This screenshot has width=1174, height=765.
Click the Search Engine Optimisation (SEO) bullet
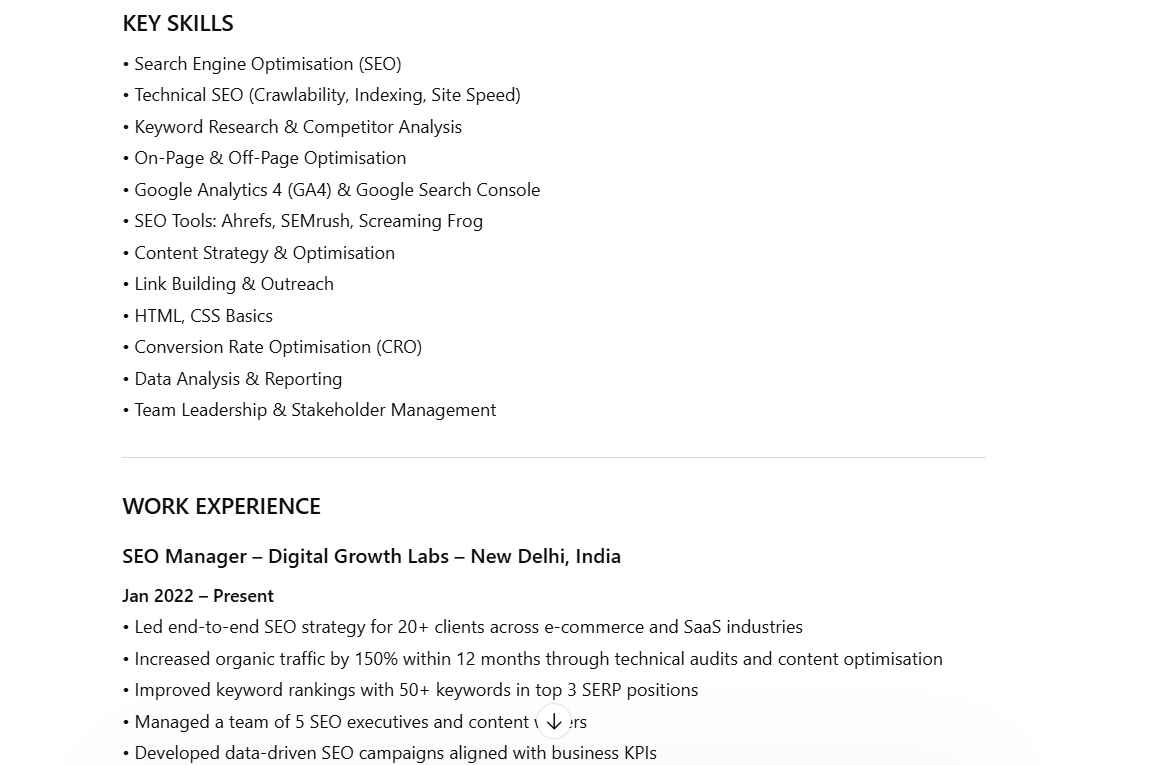(267, 64)
